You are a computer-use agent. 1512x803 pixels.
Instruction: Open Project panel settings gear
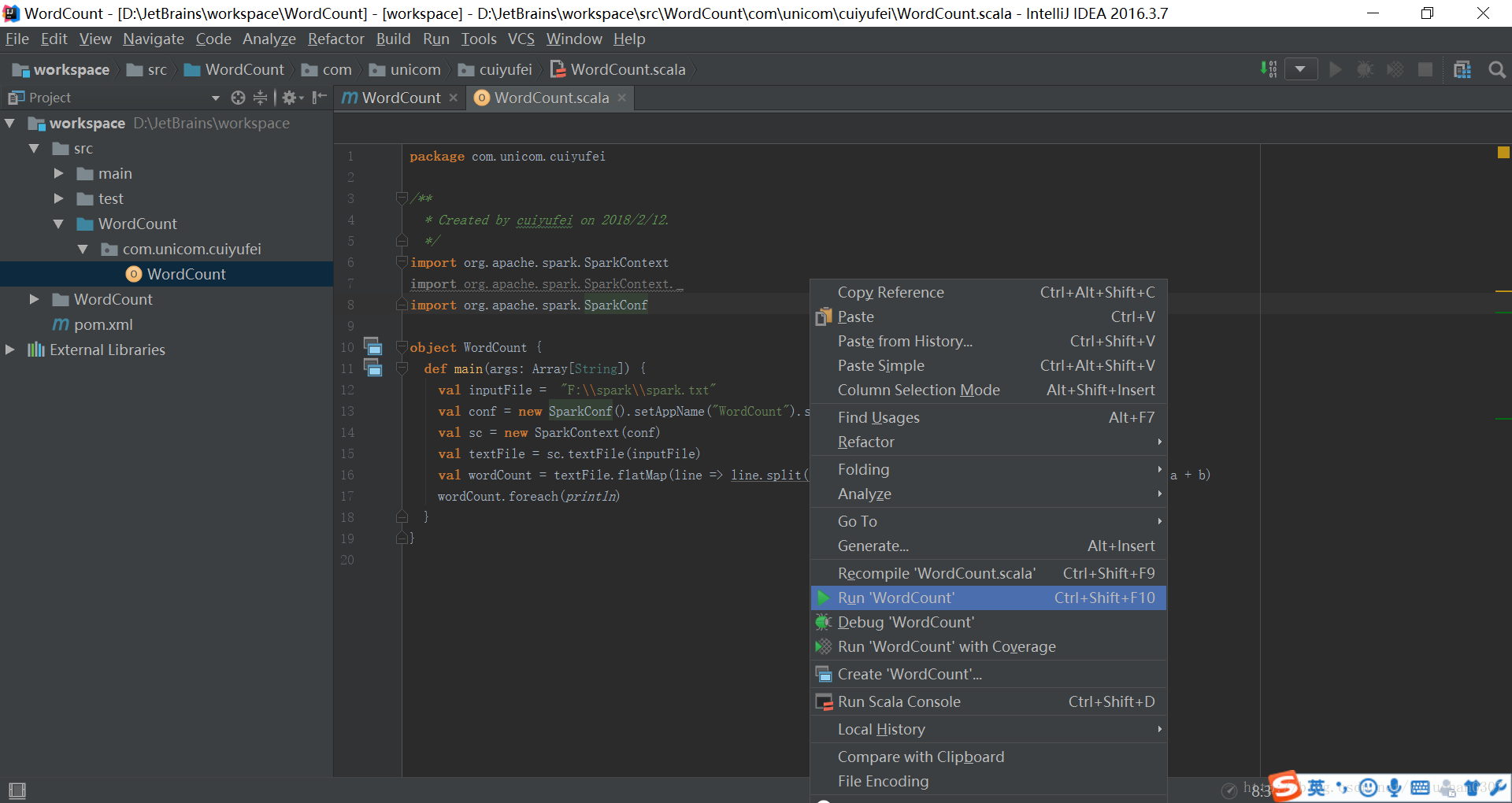(291, 98)
